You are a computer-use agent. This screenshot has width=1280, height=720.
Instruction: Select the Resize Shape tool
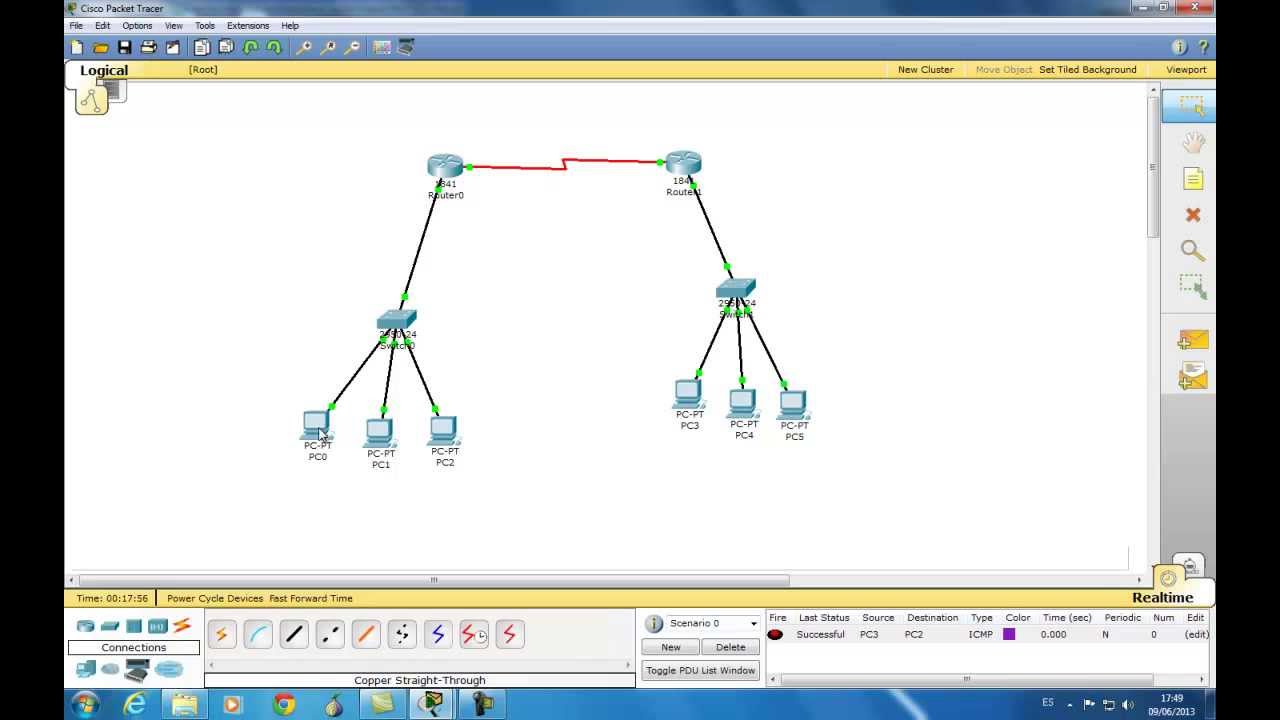[x=1192, y=287]
